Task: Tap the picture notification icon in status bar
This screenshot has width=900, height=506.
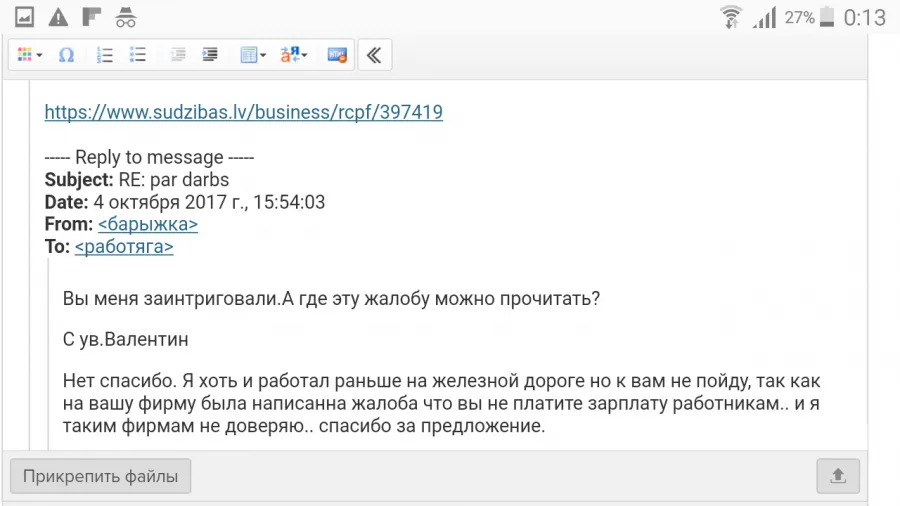Action: [x=24, y=17]
